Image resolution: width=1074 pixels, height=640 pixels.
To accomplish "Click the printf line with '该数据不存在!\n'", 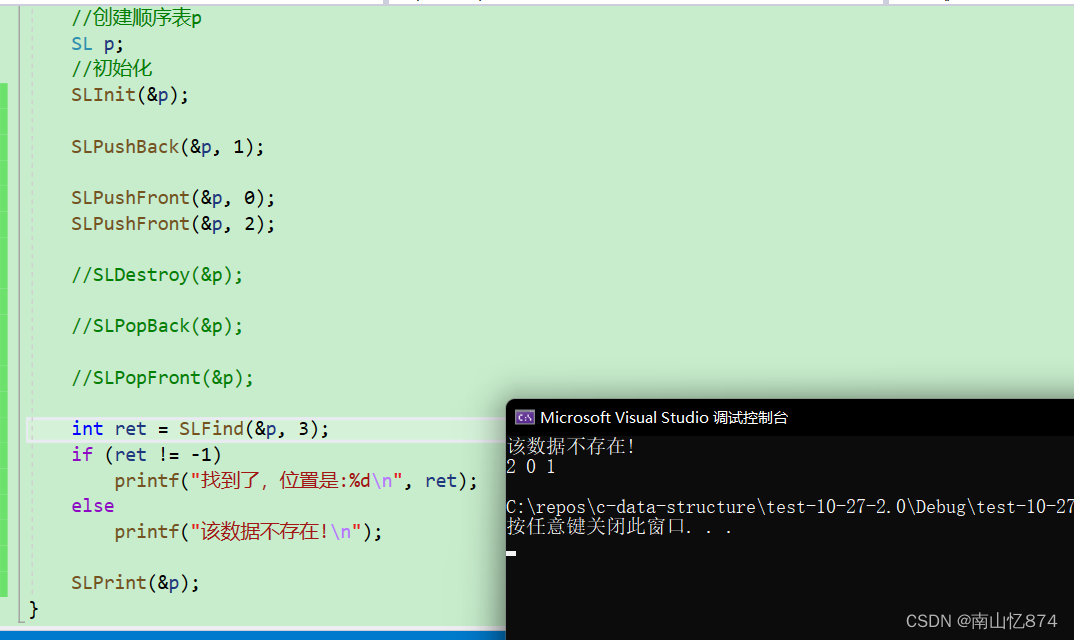I will [x=248, y=532].
